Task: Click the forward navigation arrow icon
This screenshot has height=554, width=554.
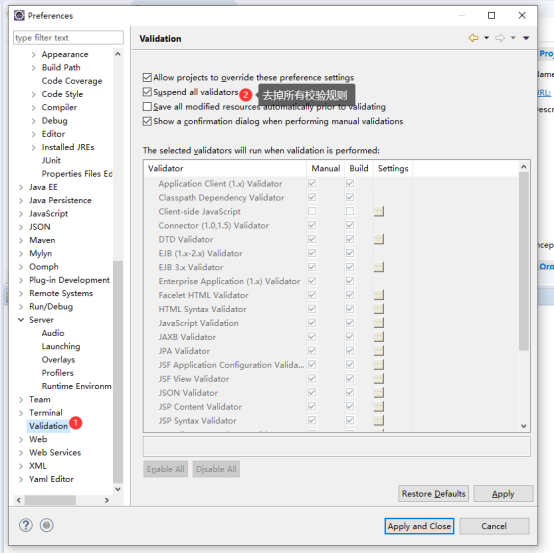Action: (x=500, y=38)
